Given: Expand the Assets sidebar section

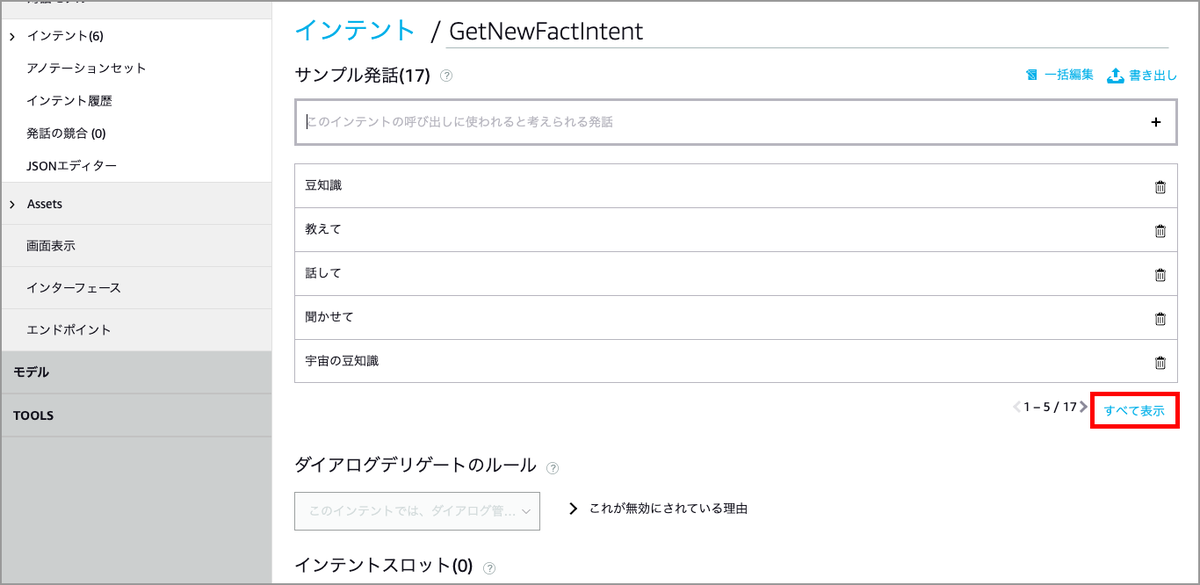Looking at the screenshot, I should (x=11, y=203).
